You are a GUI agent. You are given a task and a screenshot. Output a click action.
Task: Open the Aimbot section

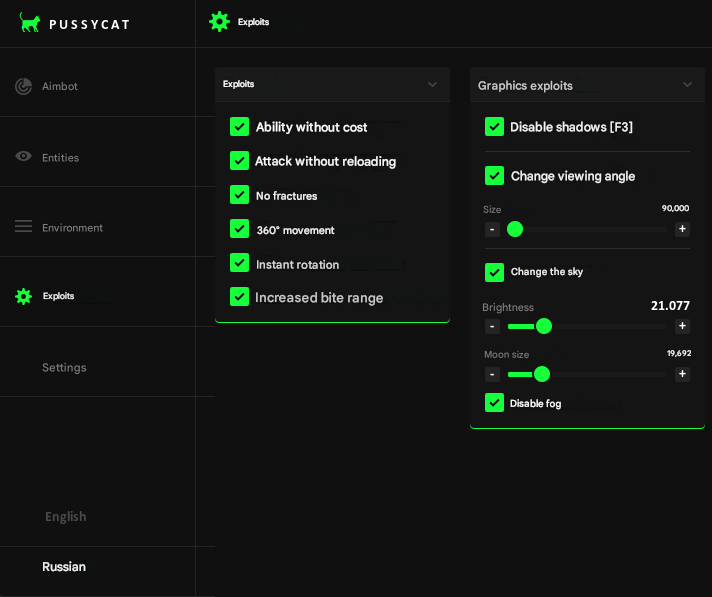[x=98, y=82]
